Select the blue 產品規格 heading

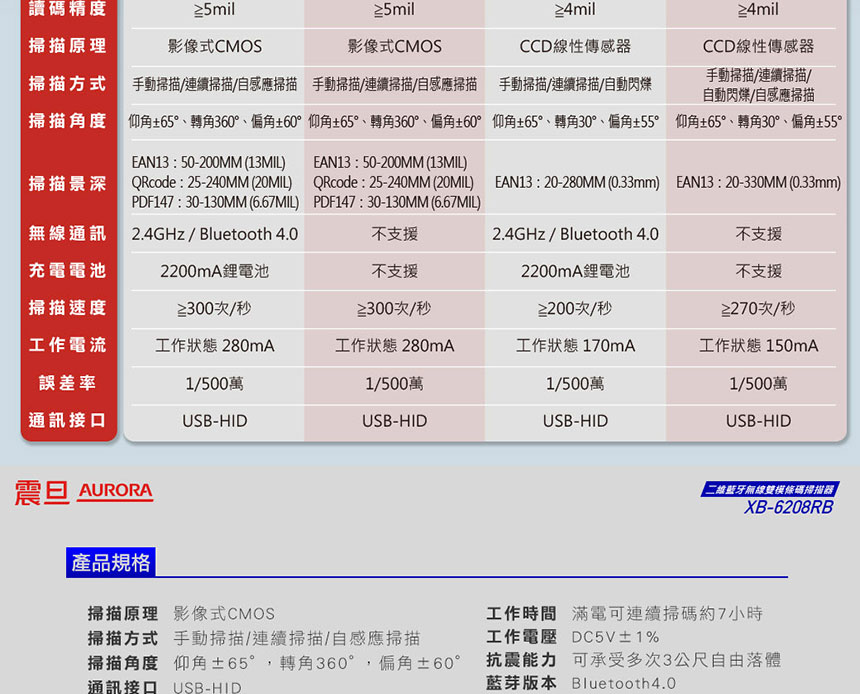[x=111, y=563]
